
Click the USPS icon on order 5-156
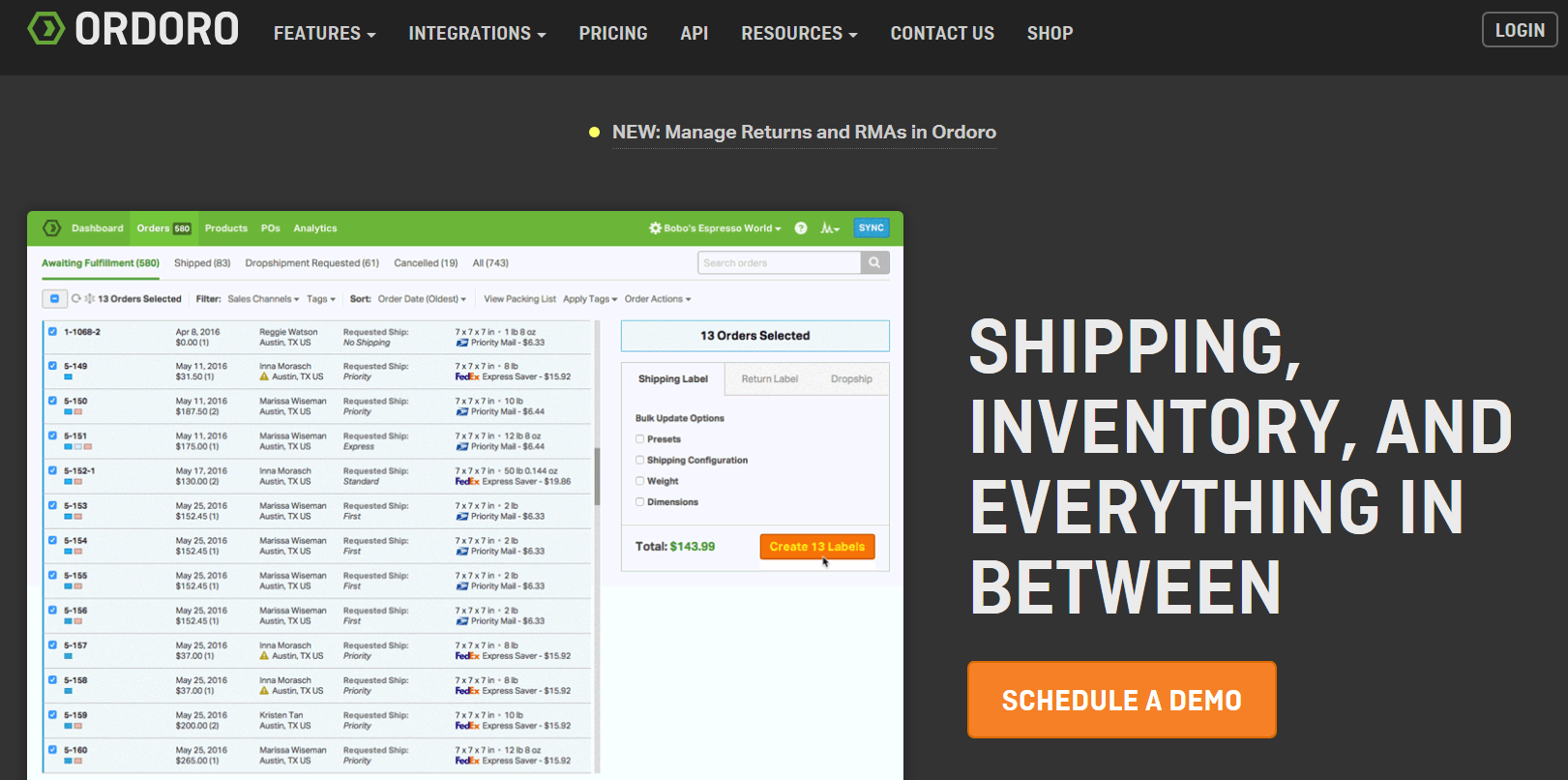(462, 621)
